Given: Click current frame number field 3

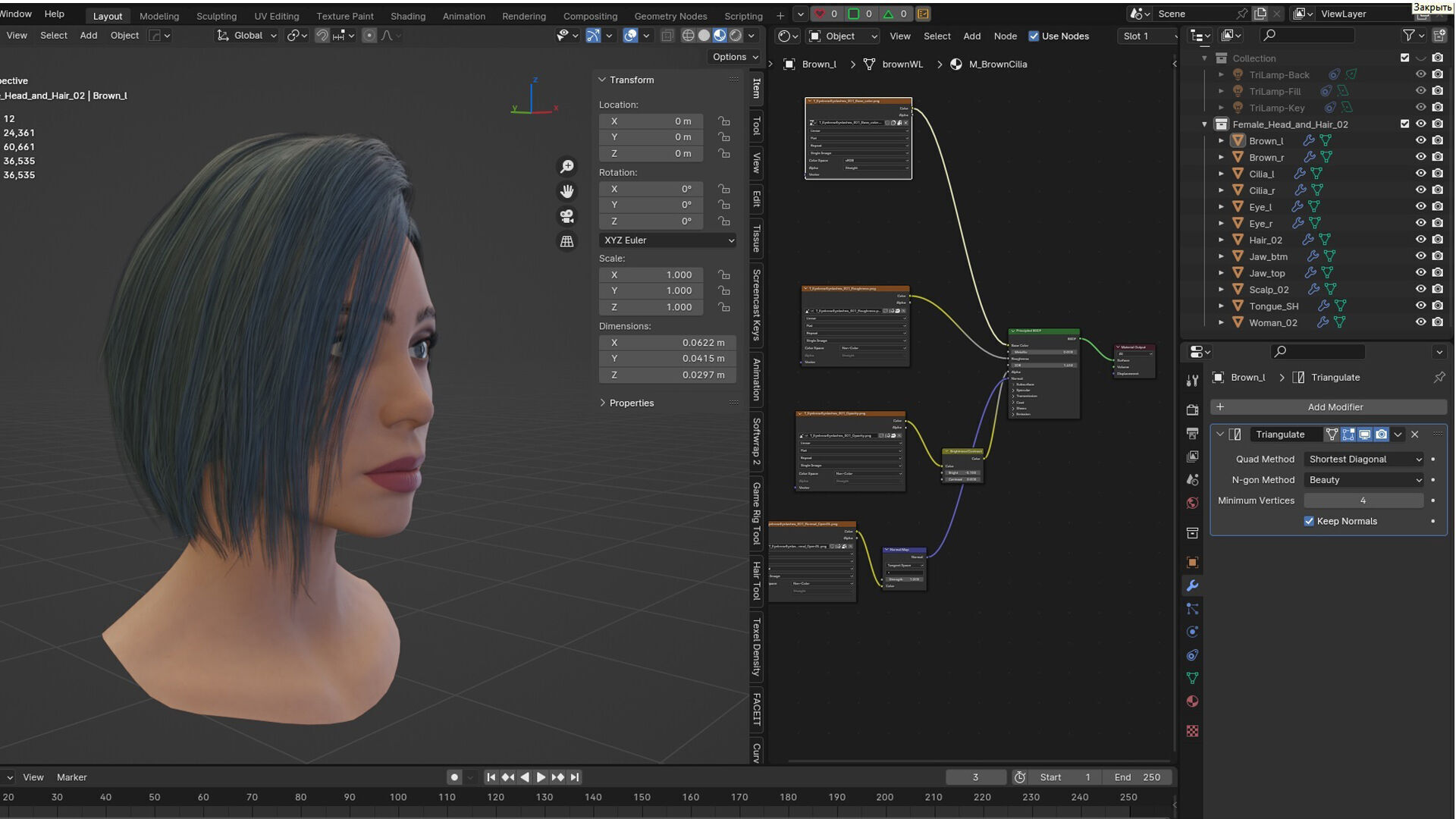Looking at the screenshot, I should click(x=976, y=777).
